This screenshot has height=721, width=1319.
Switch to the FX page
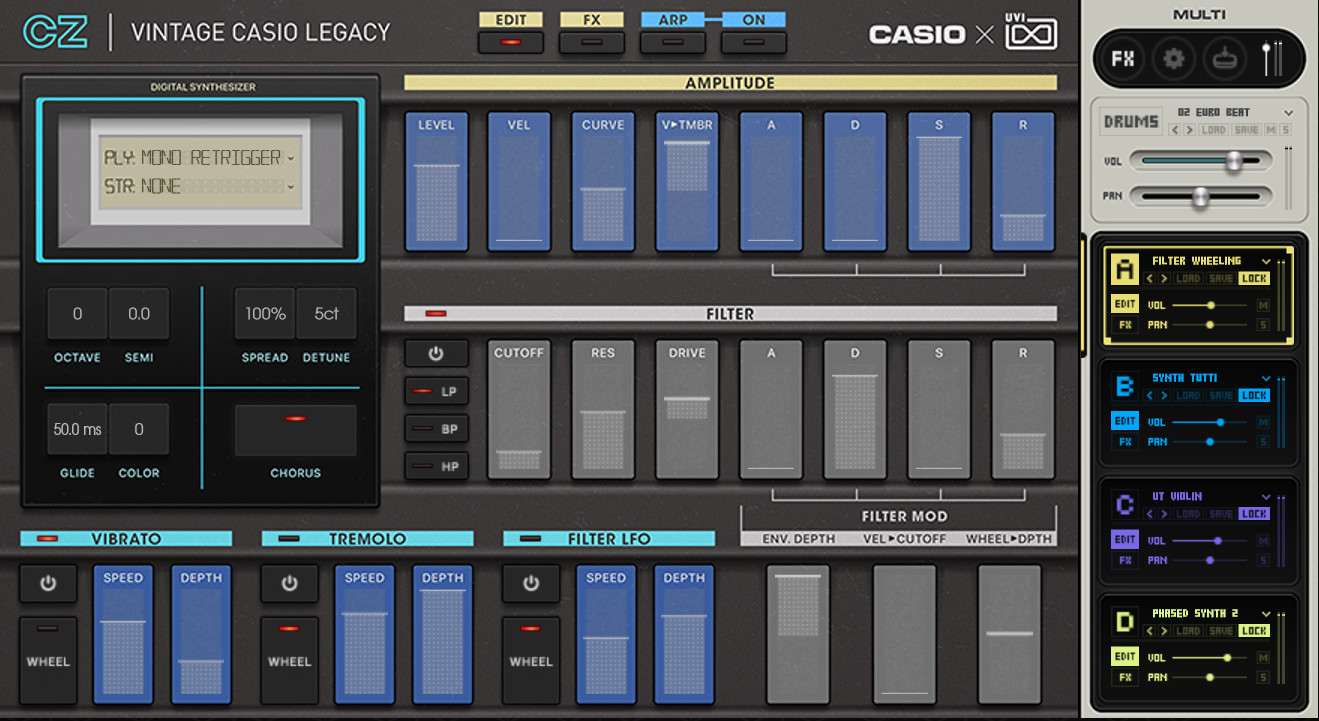point(591,42)
